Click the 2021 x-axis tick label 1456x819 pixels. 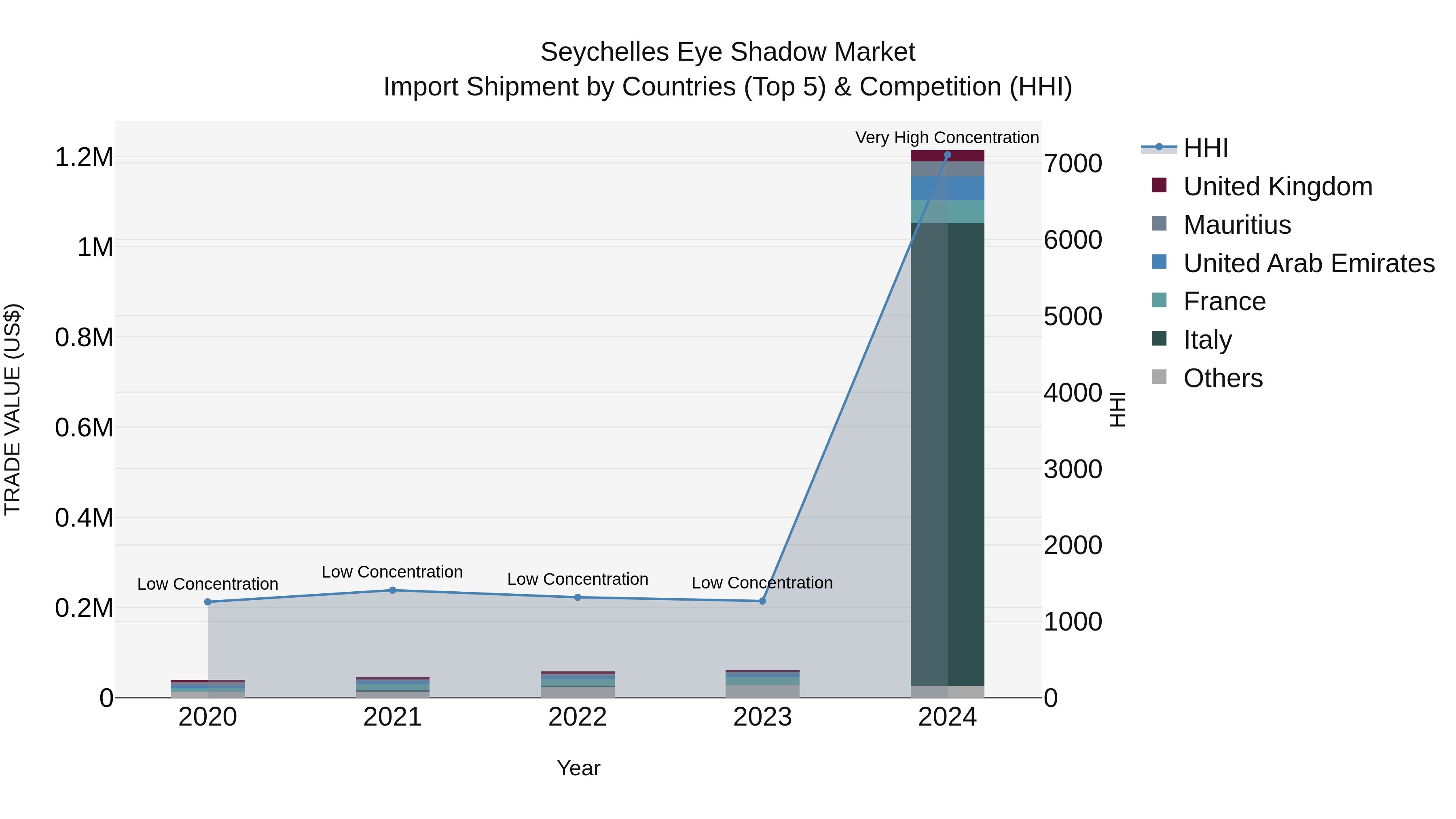click(x=393, y=717)
